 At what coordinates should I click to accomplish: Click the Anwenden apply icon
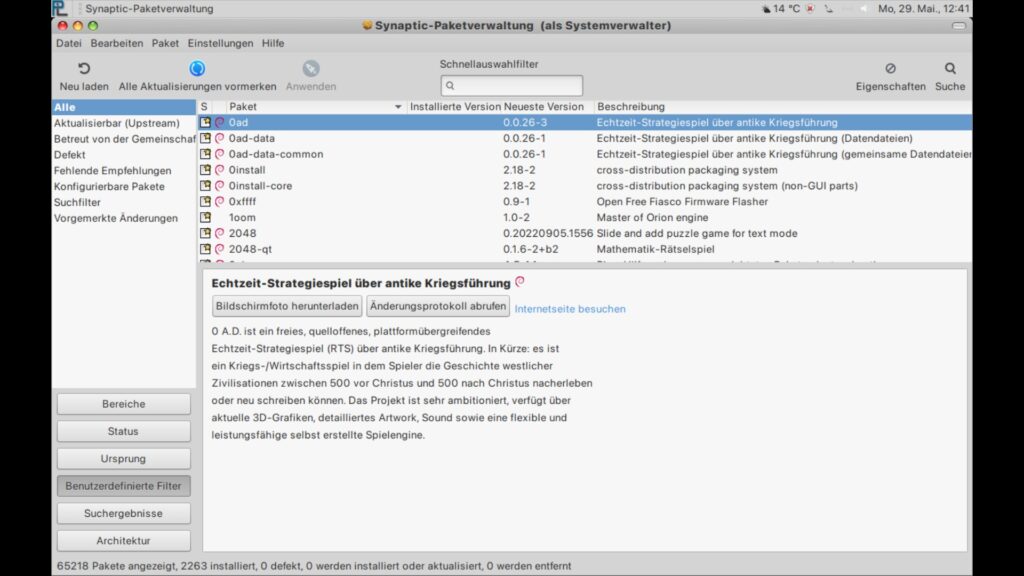(311, 68)
